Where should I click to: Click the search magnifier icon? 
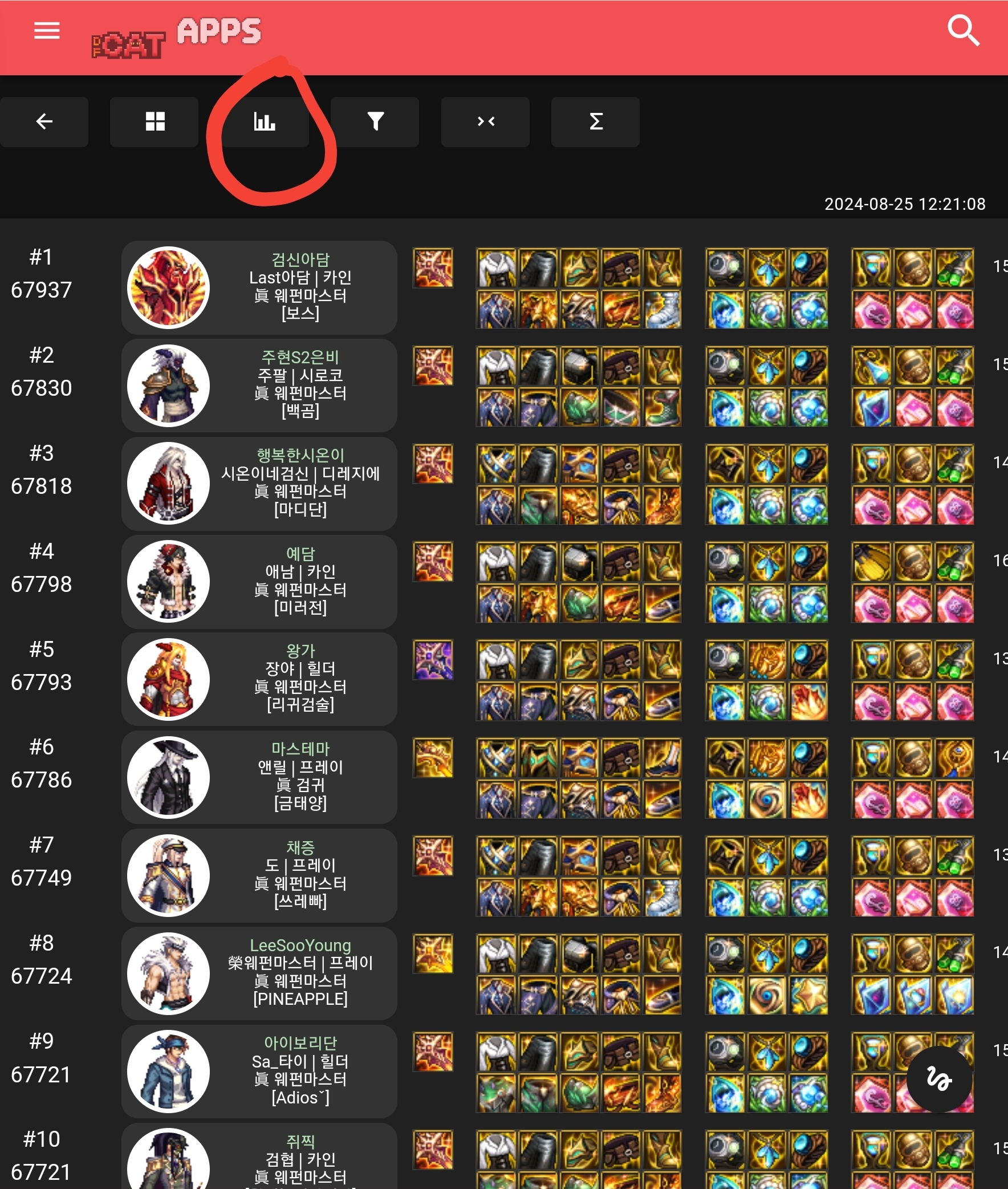pos(963,30)
